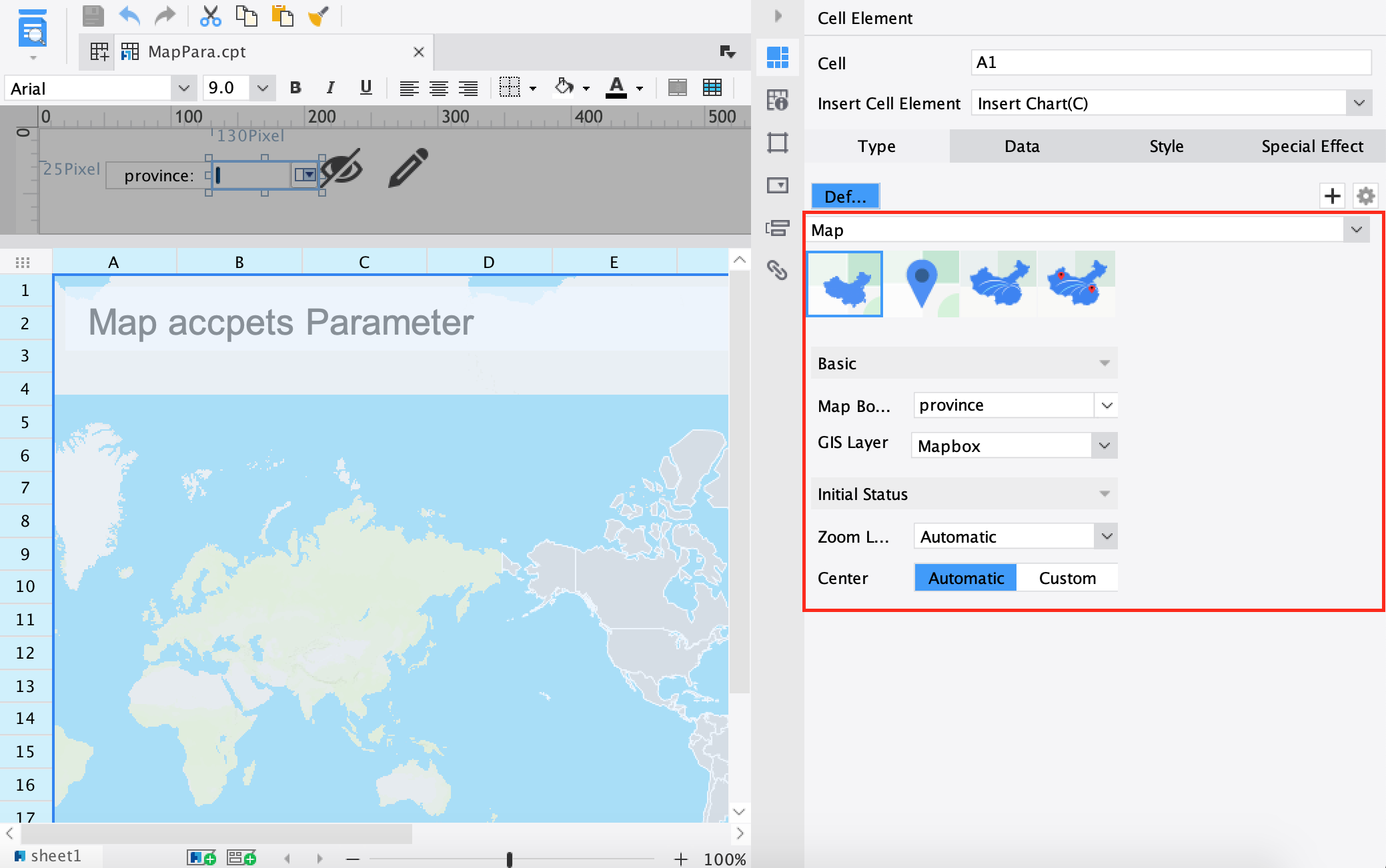Undo the last action

(129, 17)
